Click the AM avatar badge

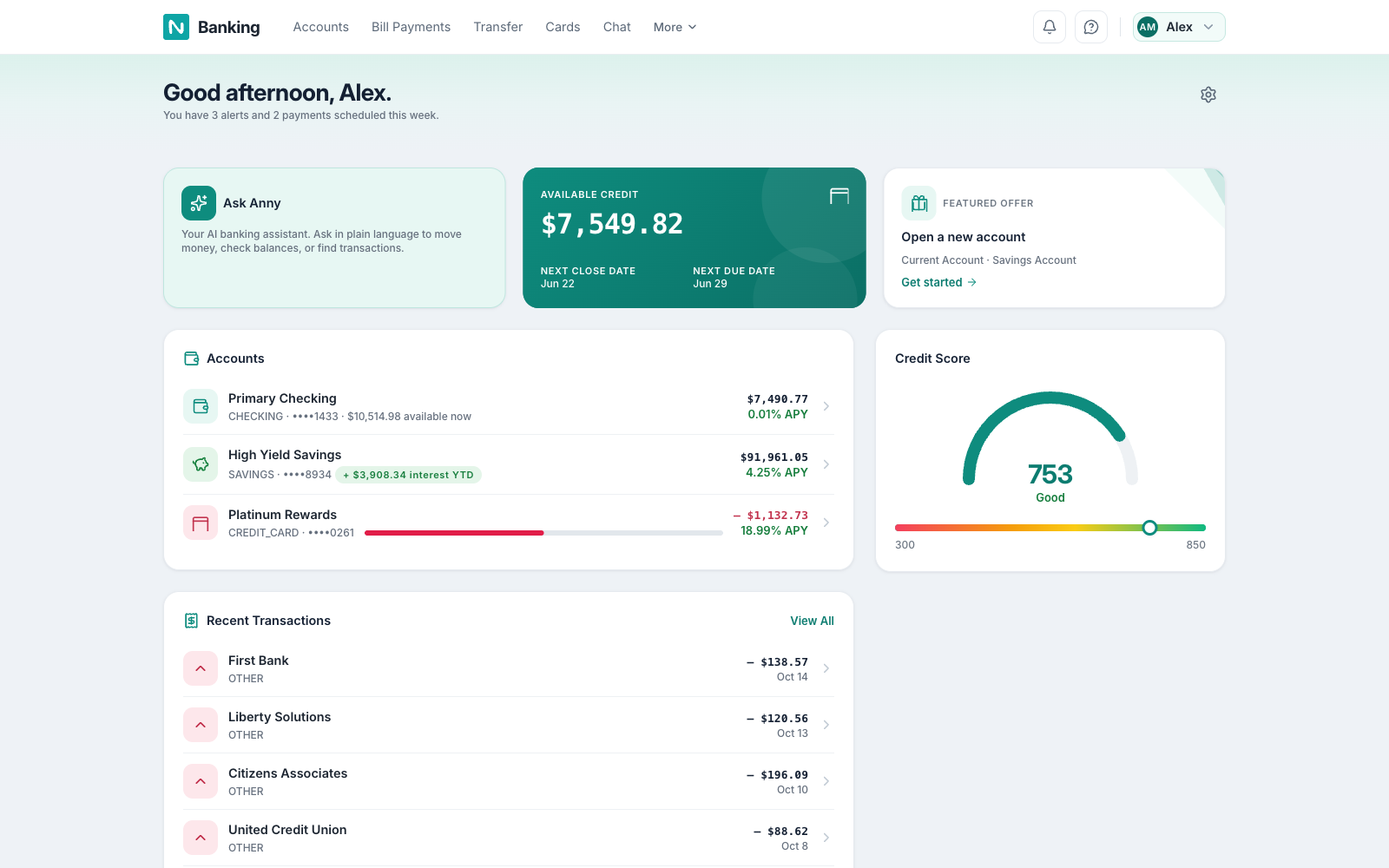click(x=1148, y=27)
